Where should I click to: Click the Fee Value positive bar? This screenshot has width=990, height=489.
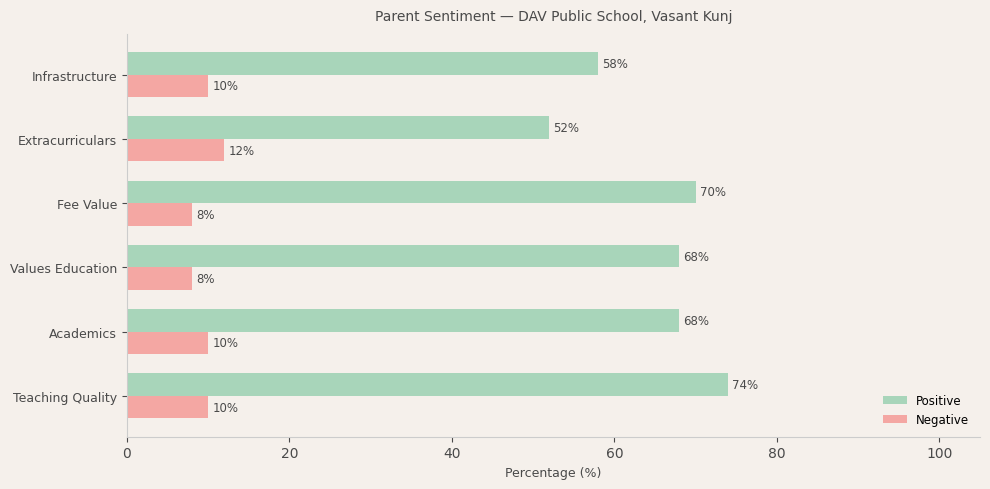(411, 192)
